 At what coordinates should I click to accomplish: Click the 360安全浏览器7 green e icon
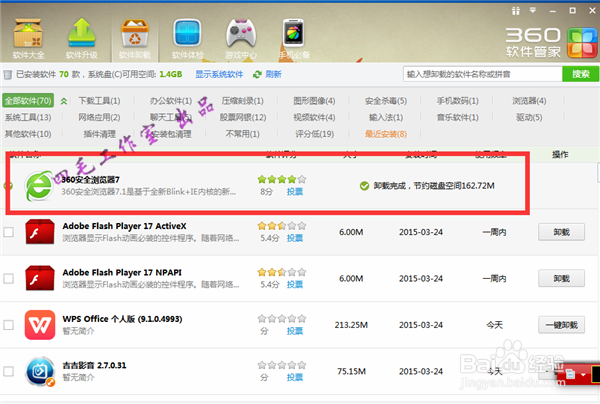[39, 186]
